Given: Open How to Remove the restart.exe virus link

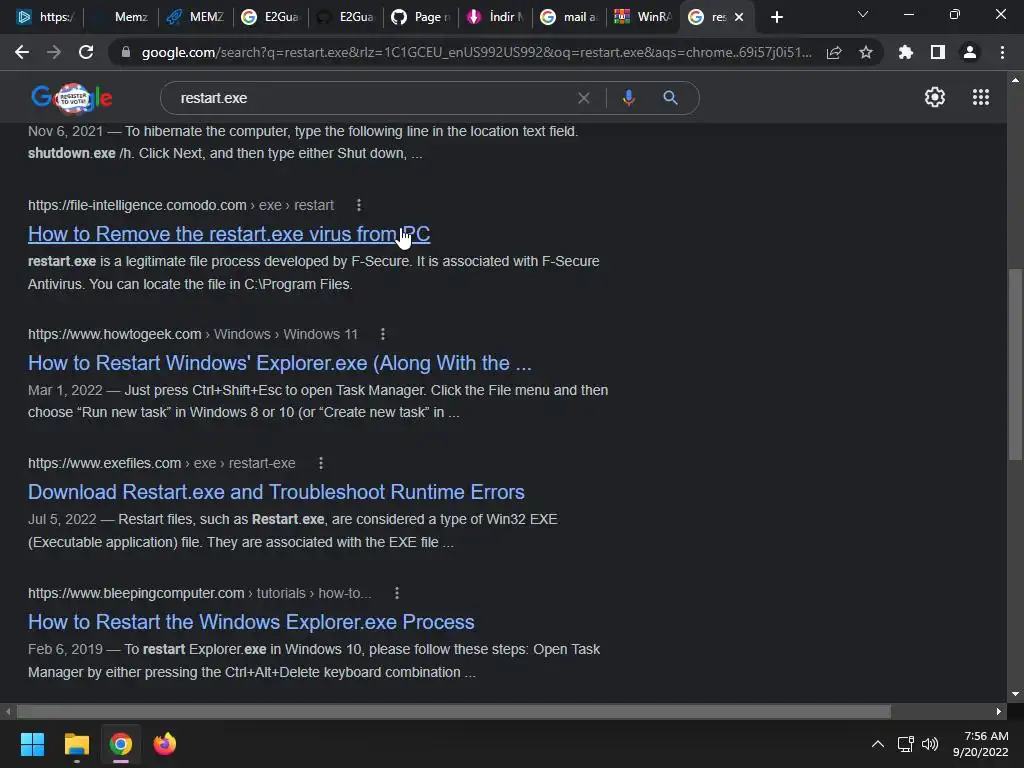Looking at the screenshot, I should point(229,234).
